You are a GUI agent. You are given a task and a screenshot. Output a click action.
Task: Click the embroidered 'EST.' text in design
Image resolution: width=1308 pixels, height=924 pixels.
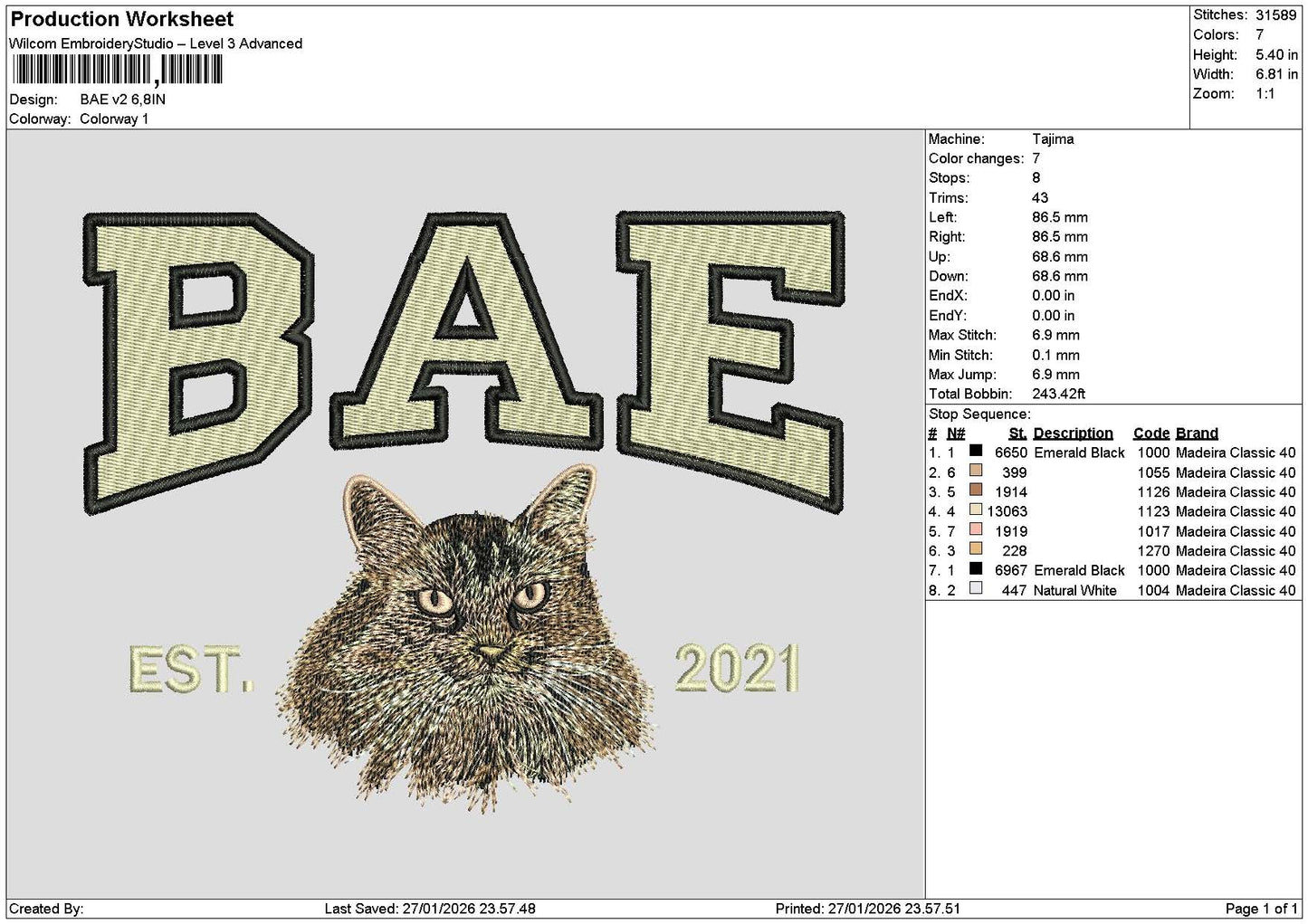point(190,670)
